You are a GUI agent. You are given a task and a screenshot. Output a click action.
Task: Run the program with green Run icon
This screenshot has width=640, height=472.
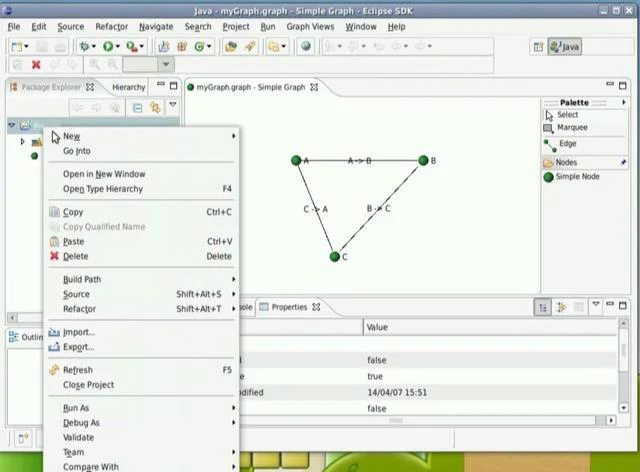pos(108,47)
